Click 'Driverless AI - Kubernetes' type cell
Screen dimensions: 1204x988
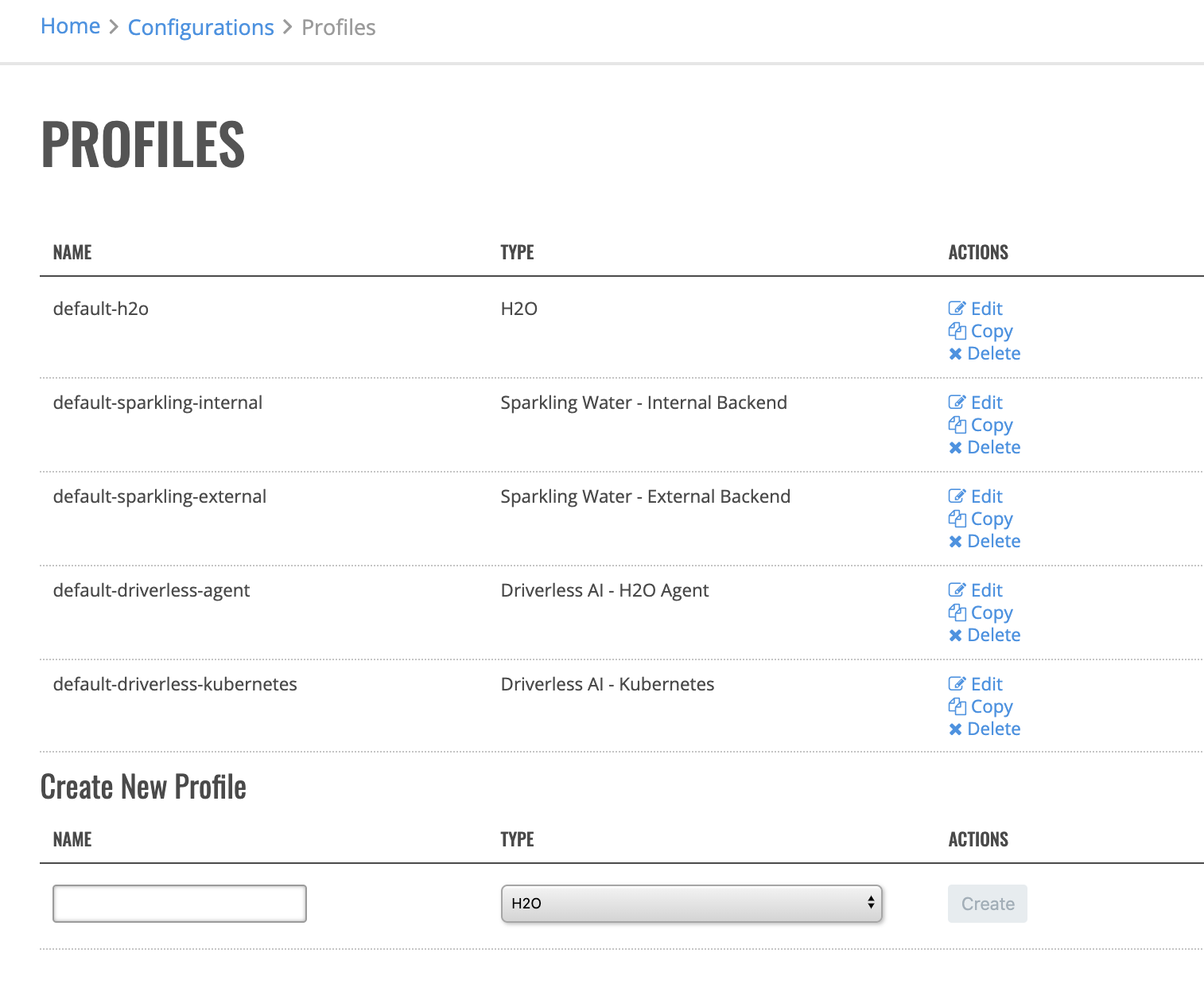point(608,684)
